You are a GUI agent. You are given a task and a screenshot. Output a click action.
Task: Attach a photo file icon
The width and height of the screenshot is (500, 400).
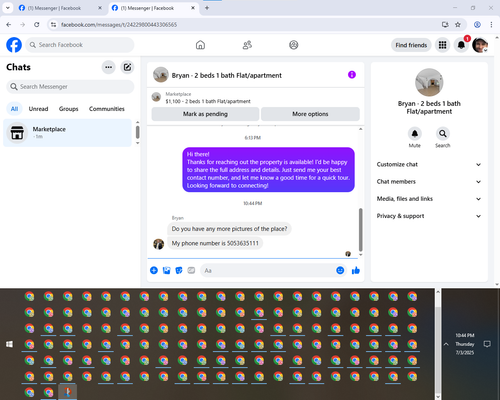166,270
